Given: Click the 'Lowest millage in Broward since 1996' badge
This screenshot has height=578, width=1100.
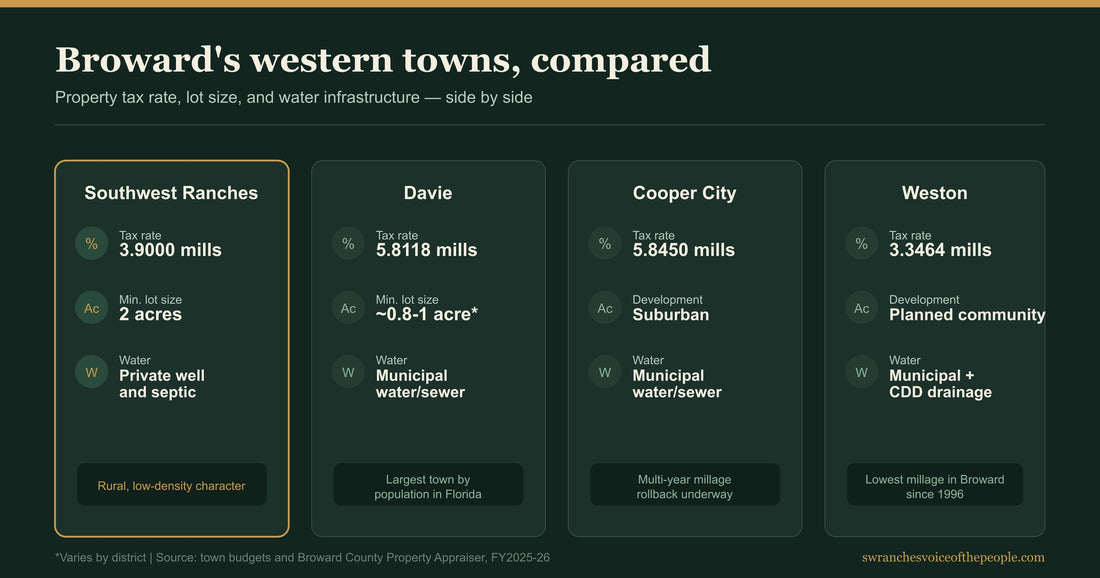Looking at the screenshot, I should [x=934, y=485].
